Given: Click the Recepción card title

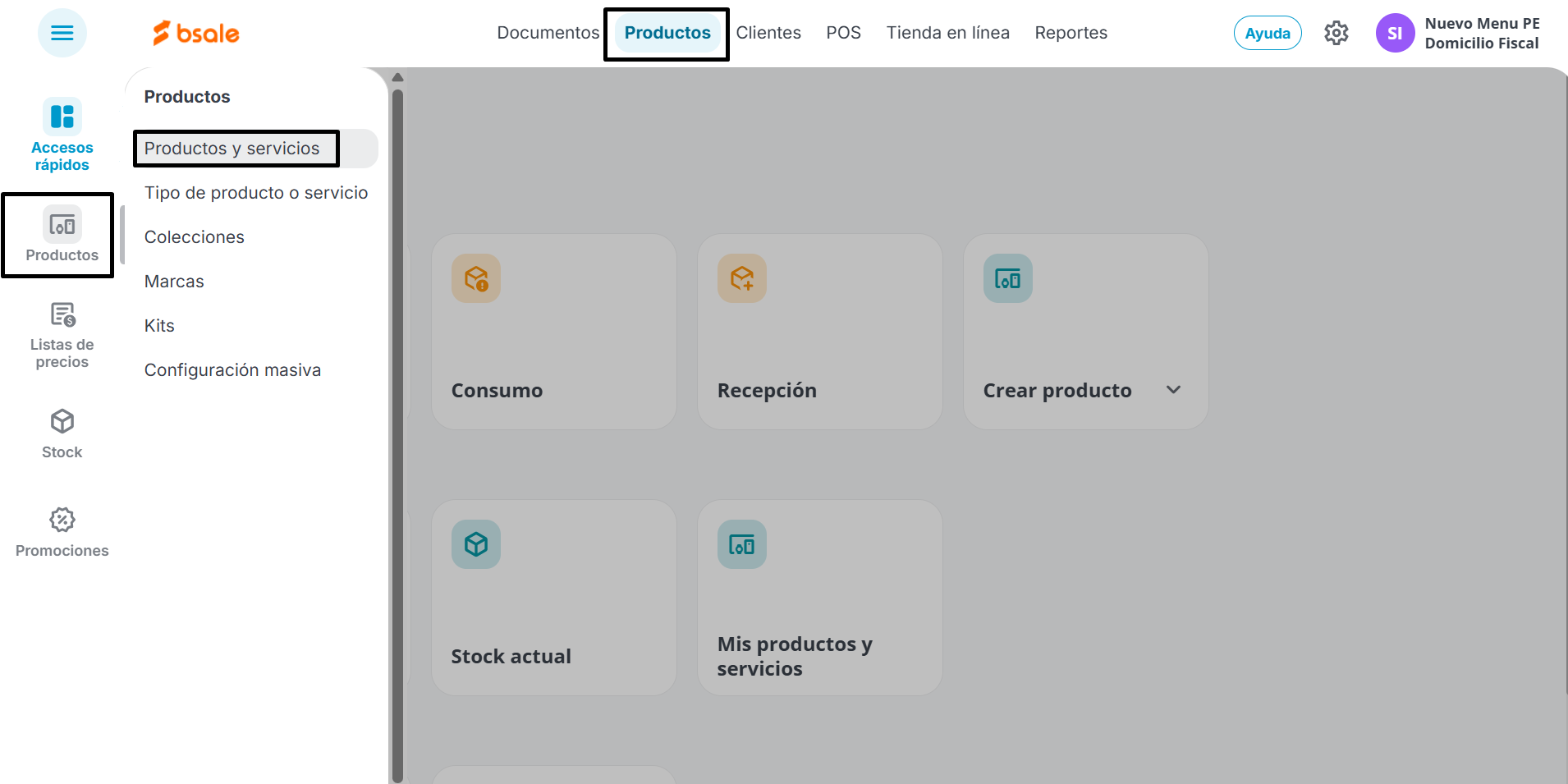Looking at the screenshot, I should 767,391.
